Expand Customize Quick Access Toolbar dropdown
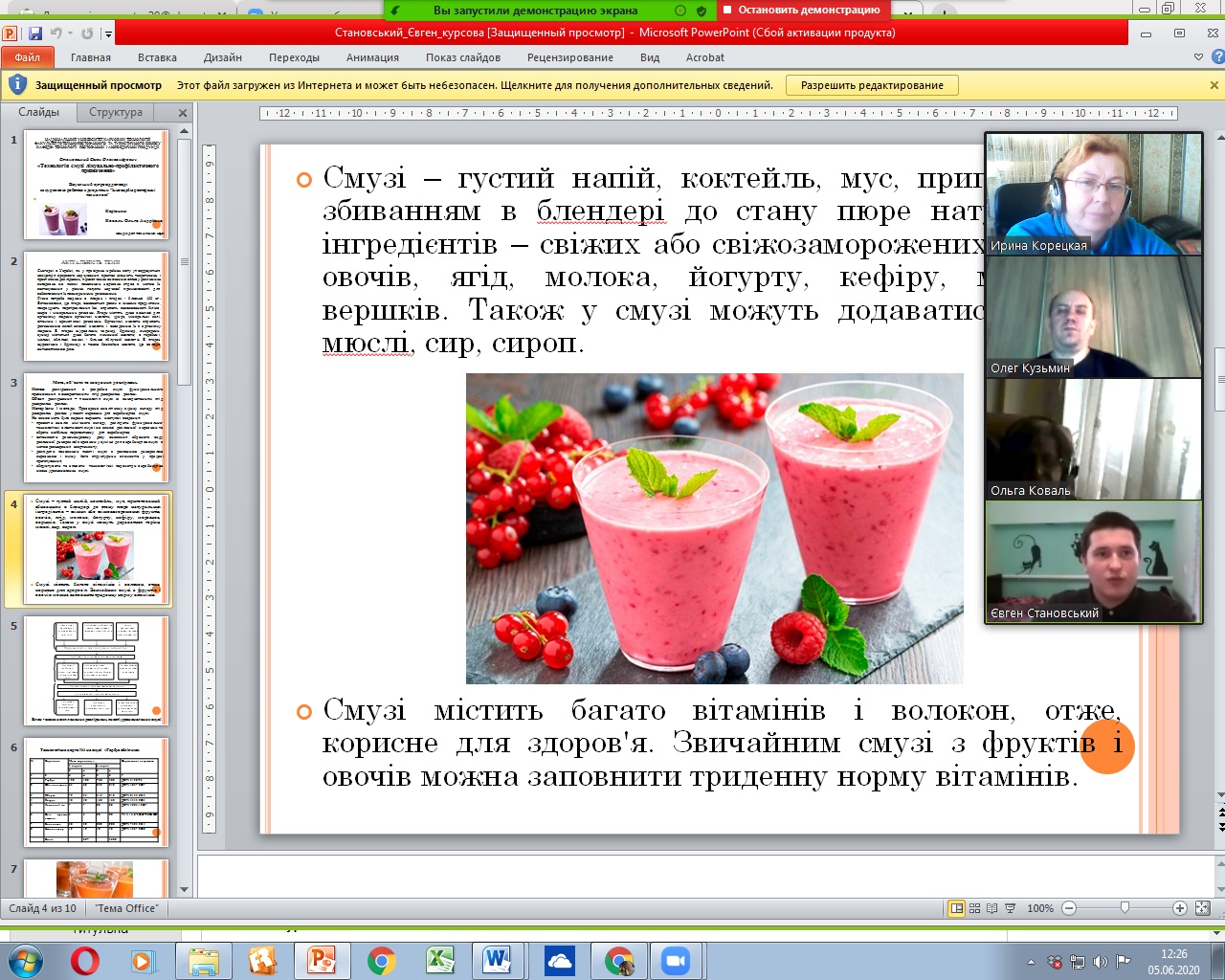 pos(108,34)
